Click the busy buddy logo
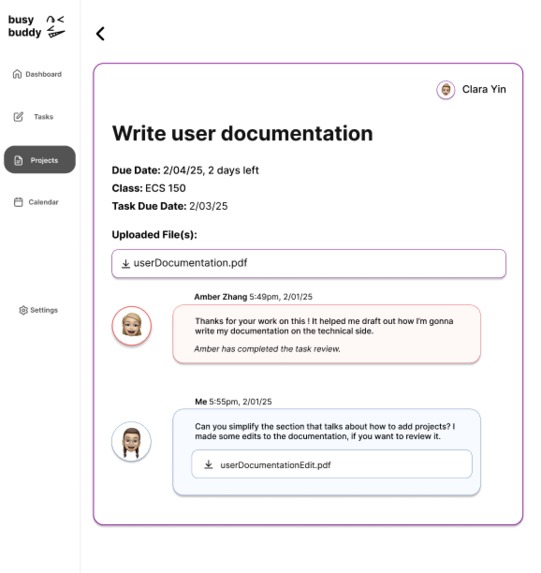541x573 pixels. point(37,26)
